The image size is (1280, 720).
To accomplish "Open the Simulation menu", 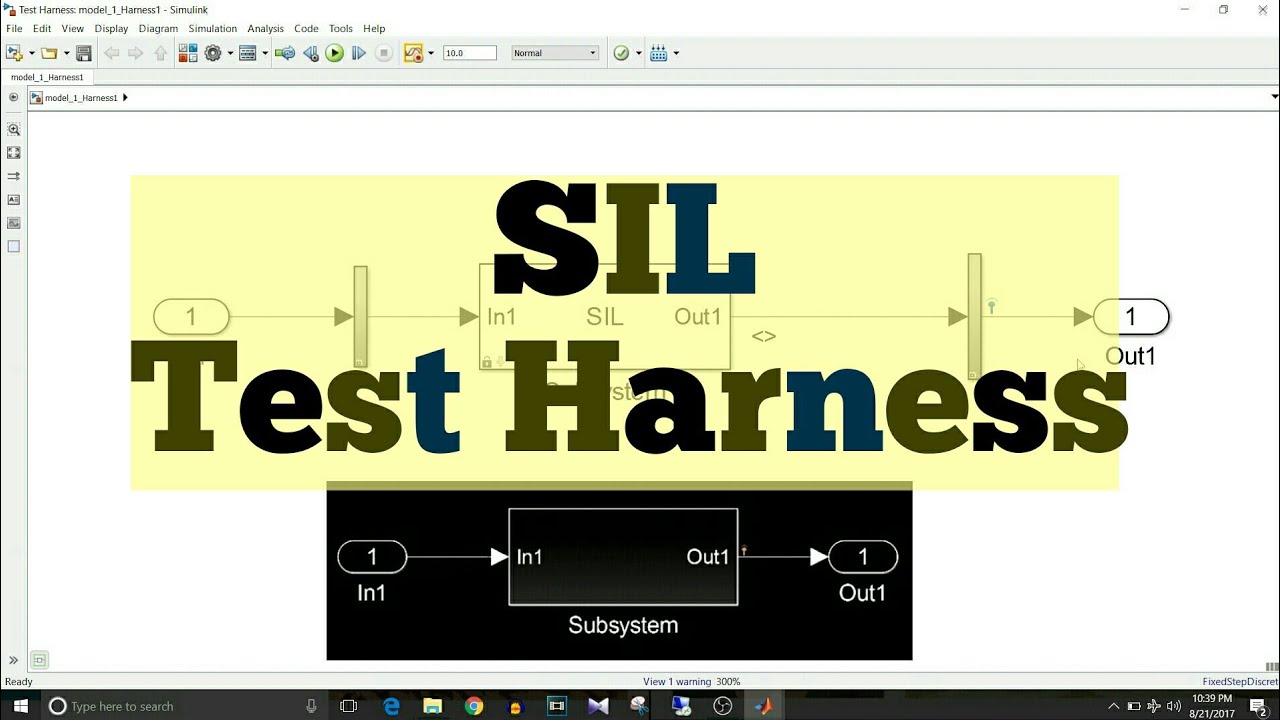I will [213, 29].
